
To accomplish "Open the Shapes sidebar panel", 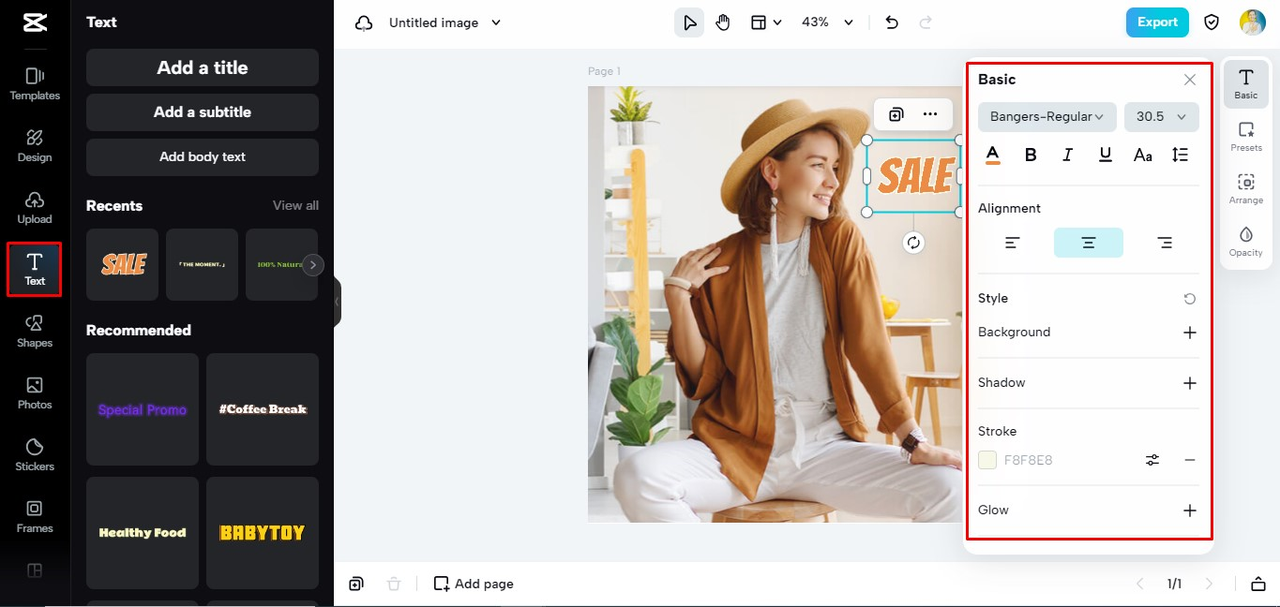I will click(35, 331).
